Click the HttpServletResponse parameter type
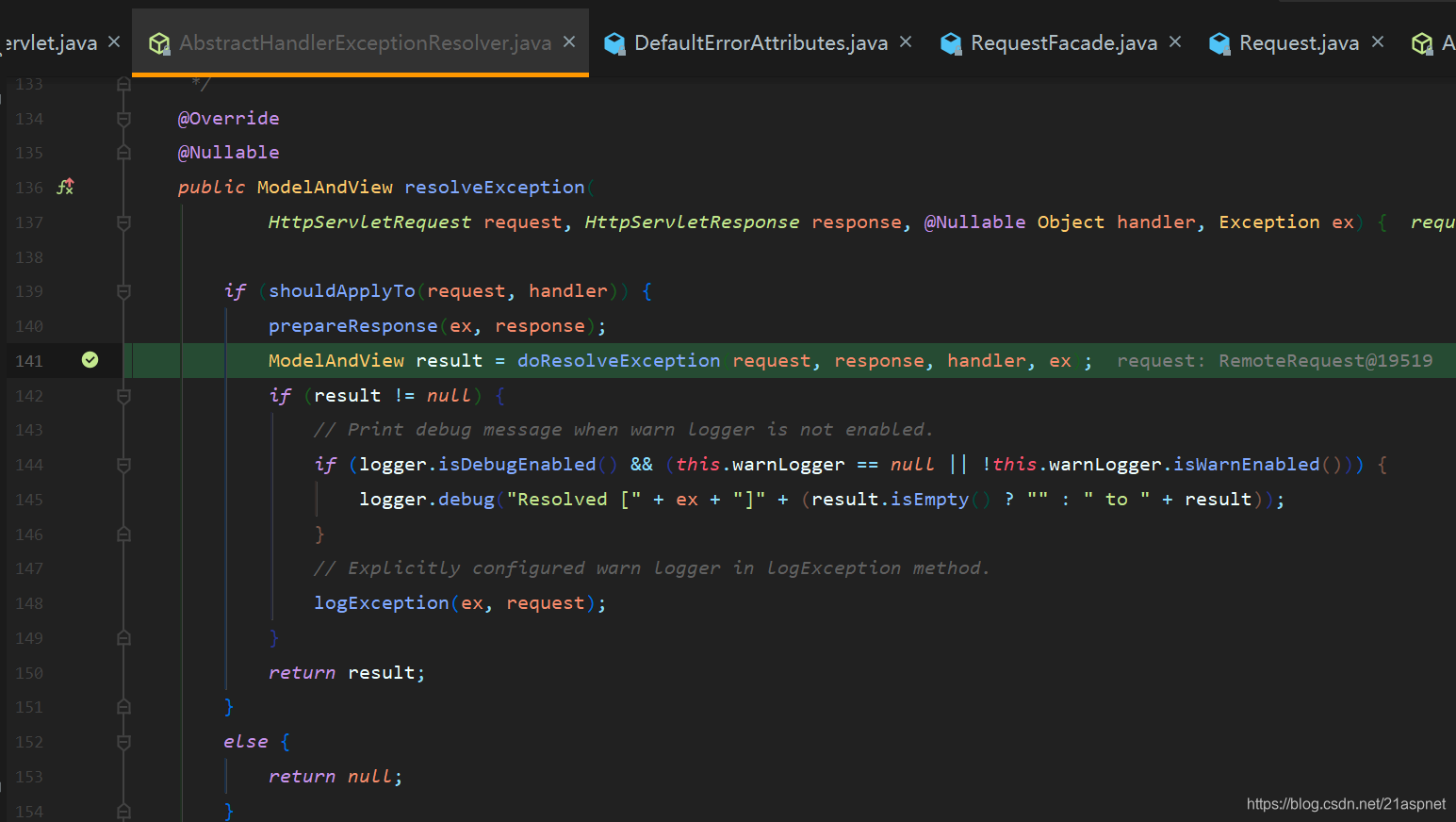Screen dimensions: 1456x822 click(x=692, y=222)
